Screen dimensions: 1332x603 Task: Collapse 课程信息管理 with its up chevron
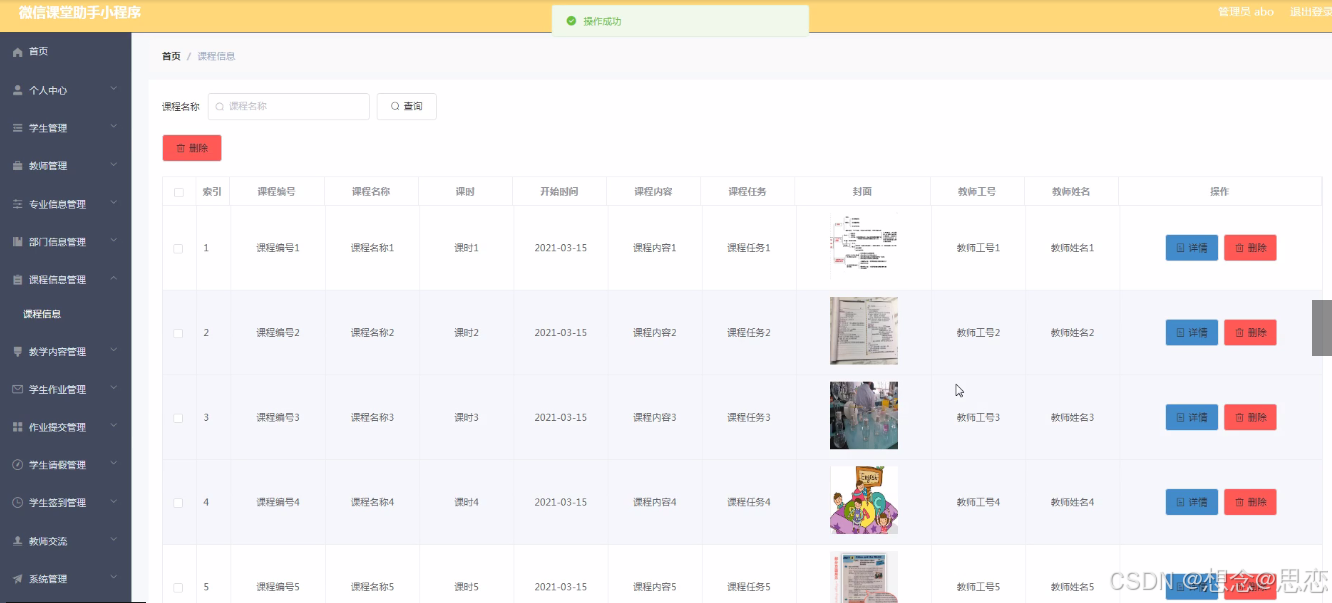114,279
